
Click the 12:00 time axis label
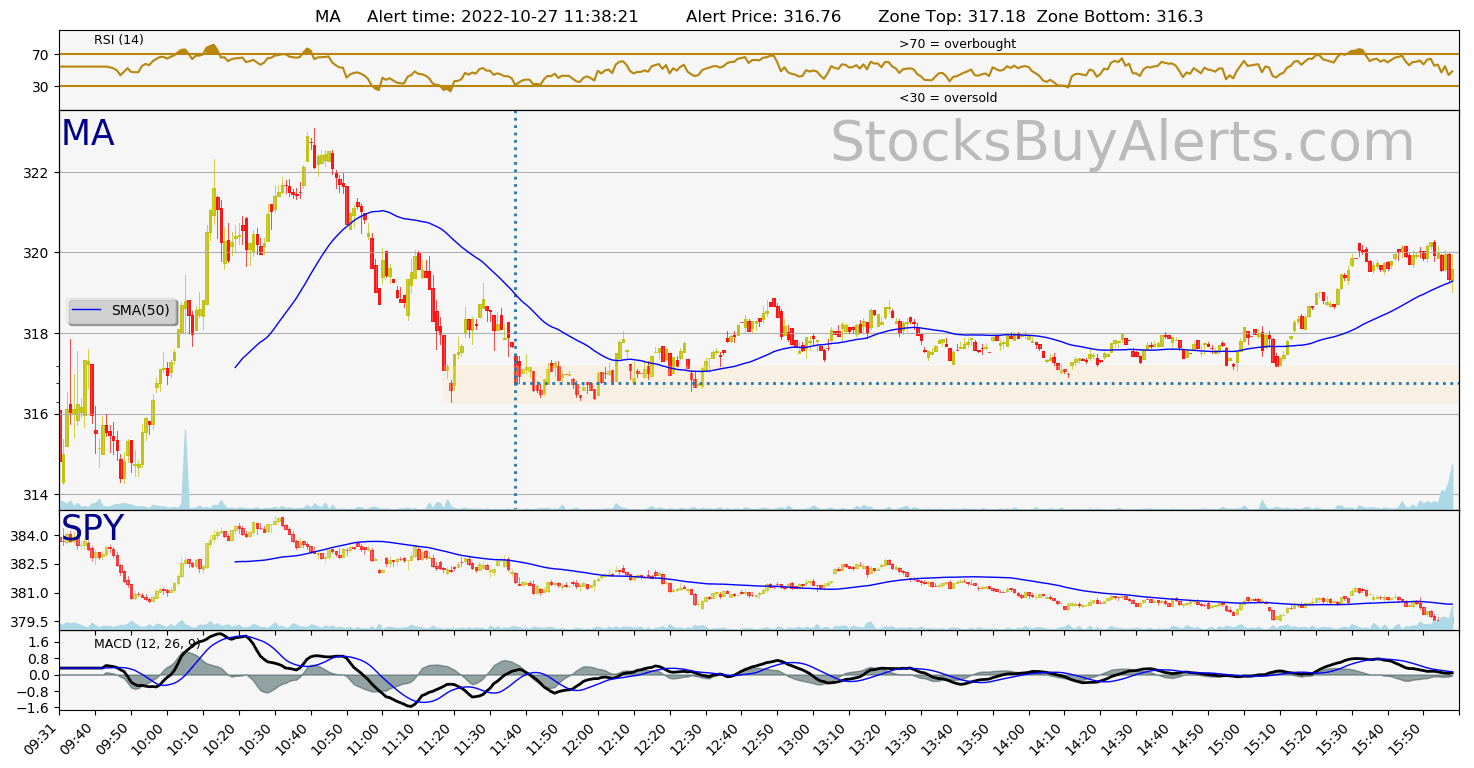580,738
